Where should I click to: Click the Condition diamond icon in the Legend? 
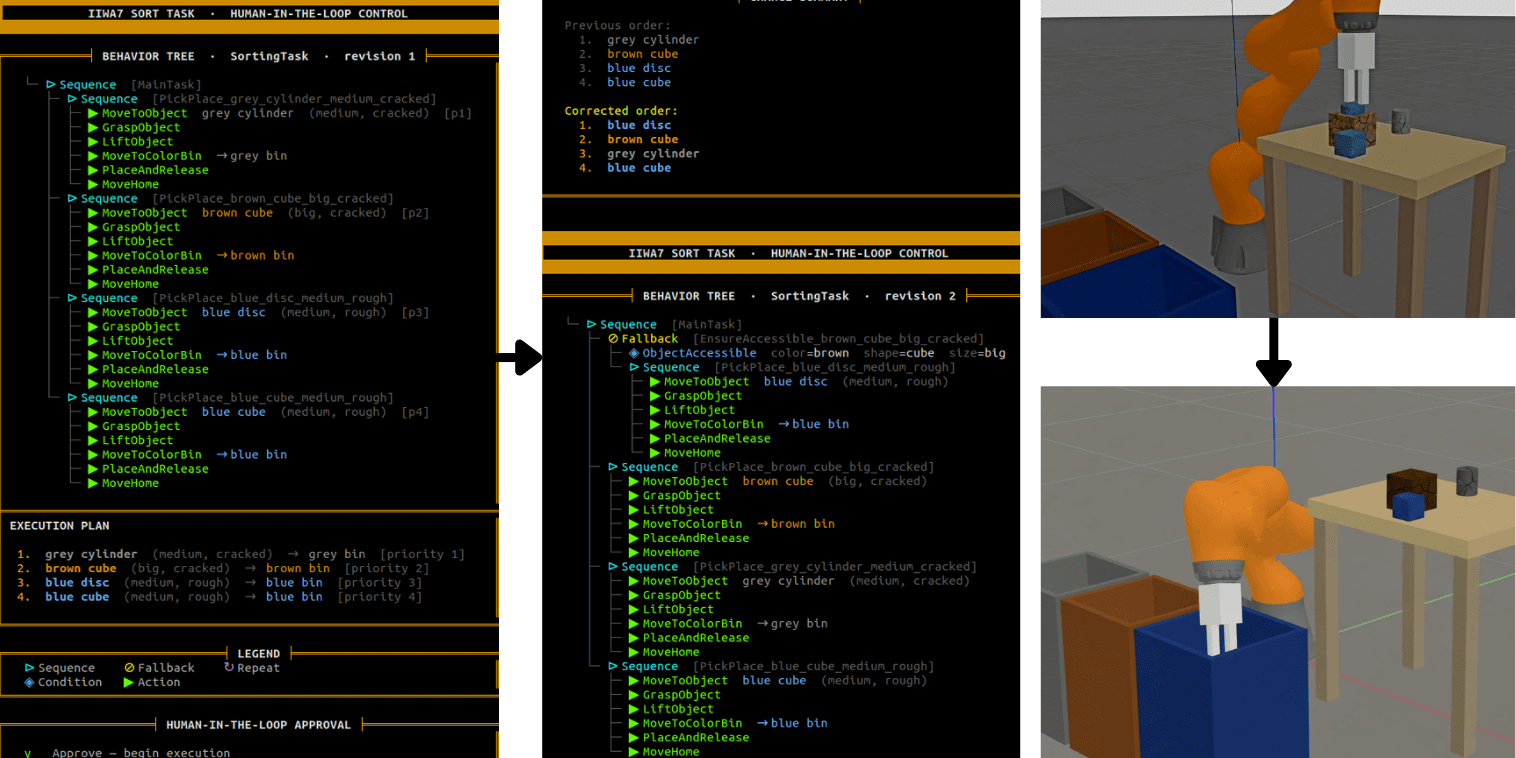tap(29, 682)
